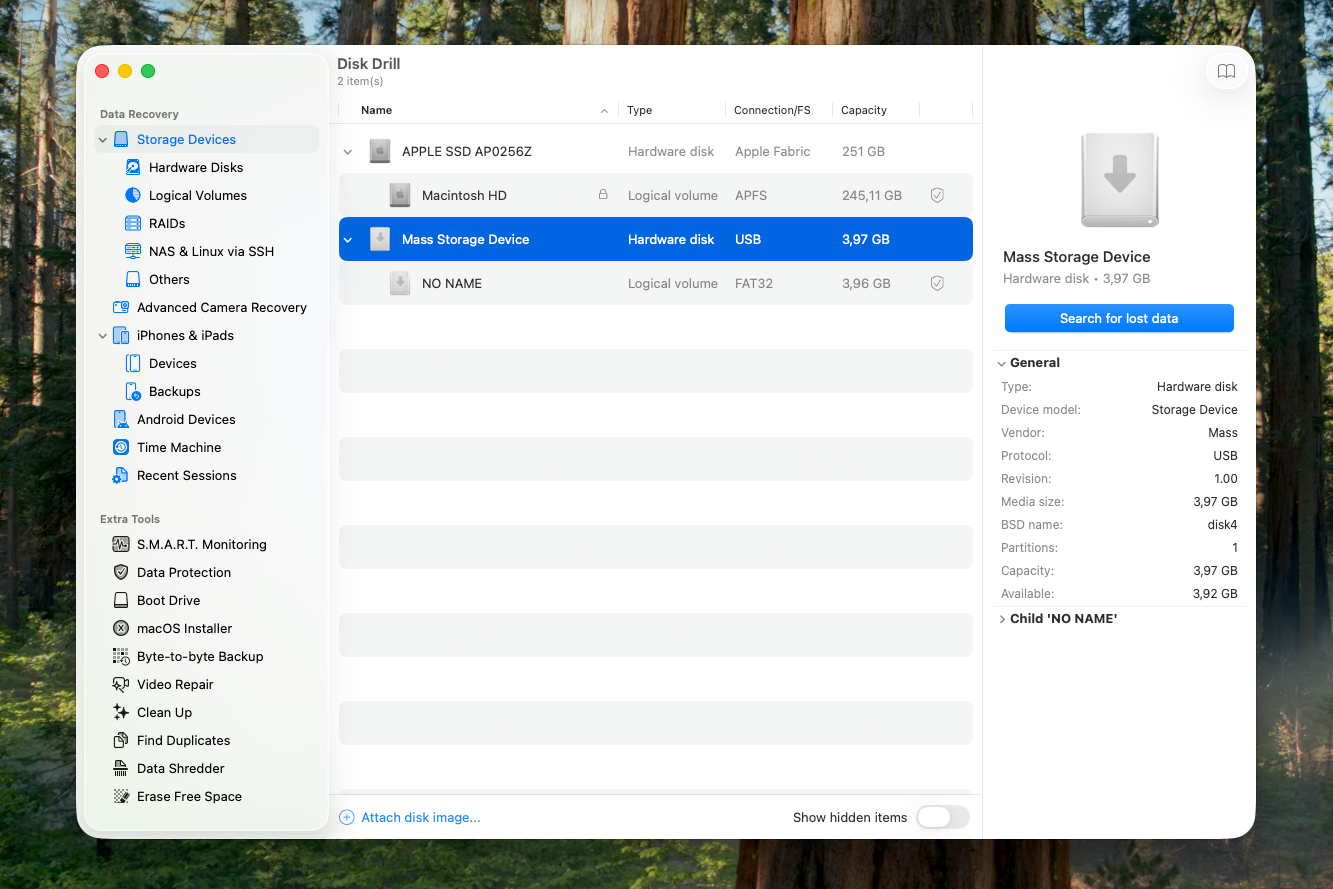Click the lock icon on Macintosh HD row
The image size is (1333, 889).
click(x=603, y=194)
